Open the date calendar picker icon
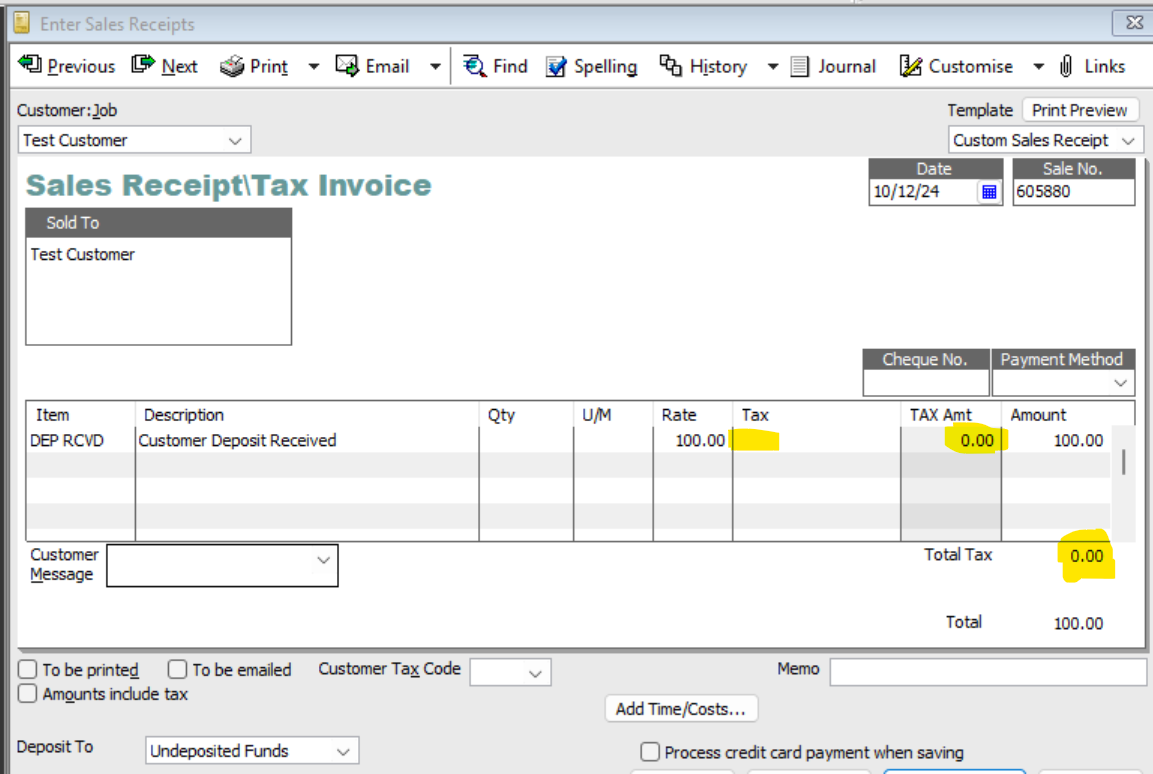The width and height of the screenshot is (1153, 774). [x=989, y=192]
